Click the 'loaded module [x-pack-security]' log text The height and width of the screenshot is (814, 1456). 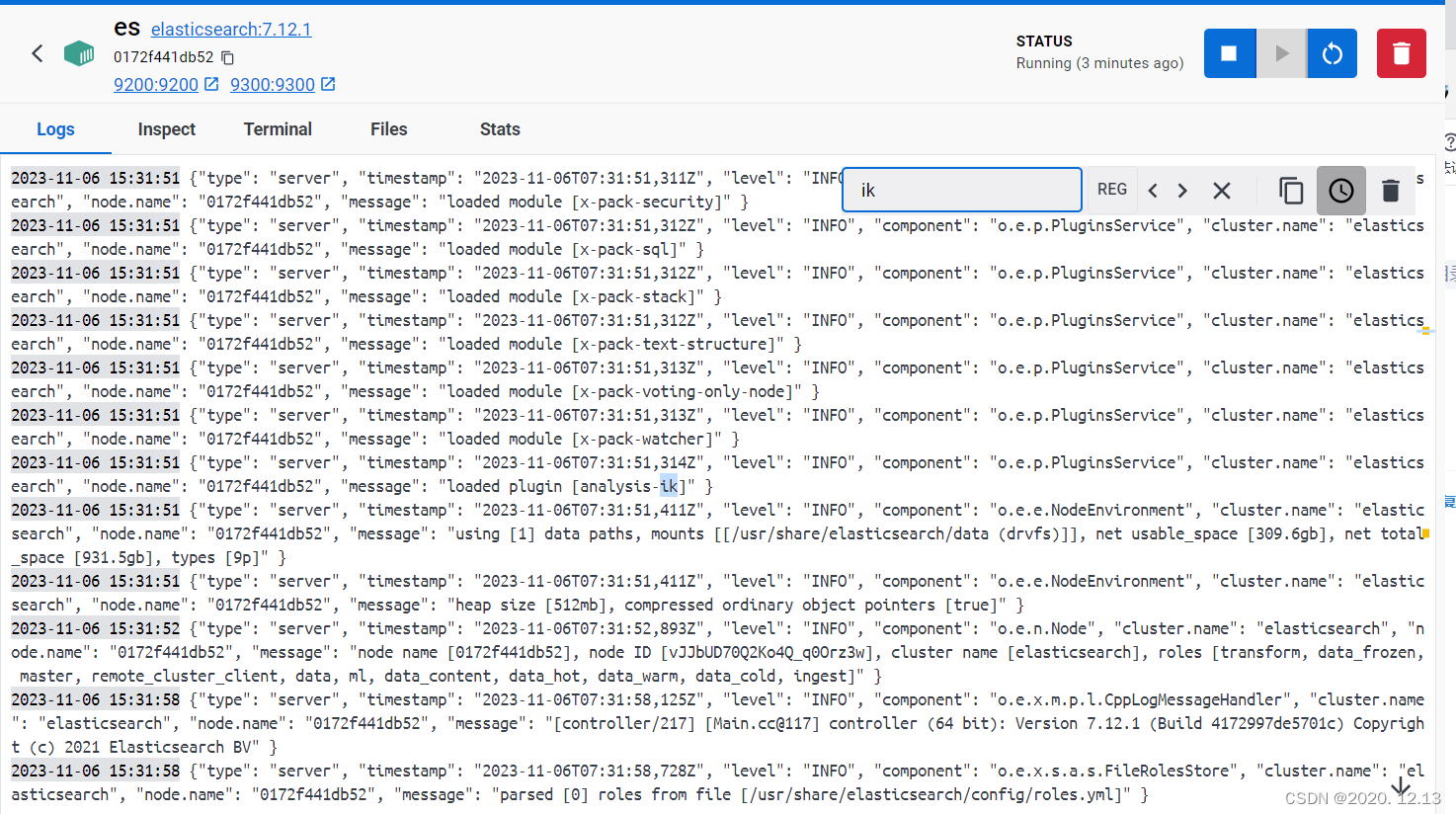585,202
